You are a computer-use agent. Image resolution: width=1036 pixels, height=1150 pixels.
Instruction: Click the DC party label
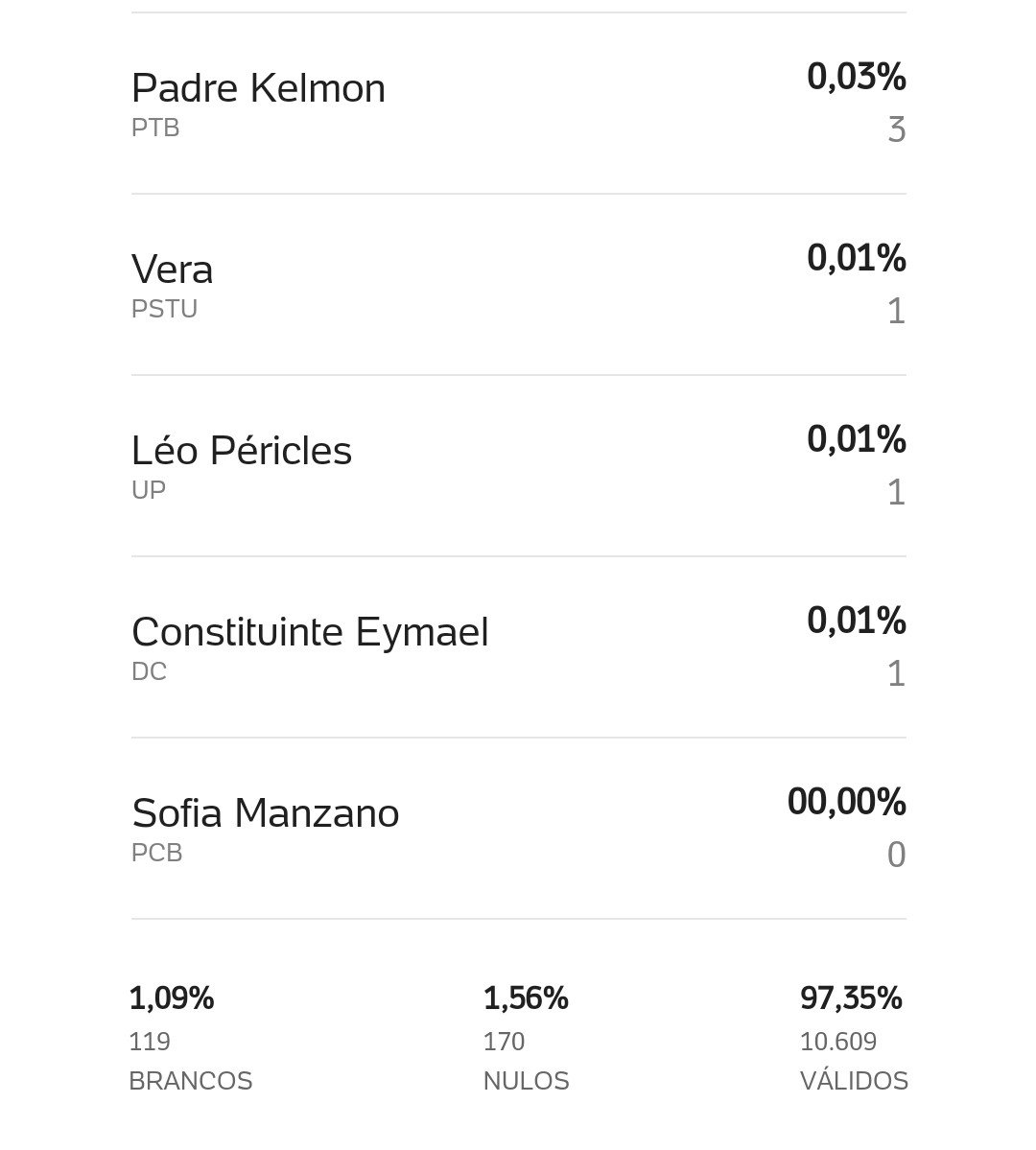pyautogui.click(x=150, y=671)
